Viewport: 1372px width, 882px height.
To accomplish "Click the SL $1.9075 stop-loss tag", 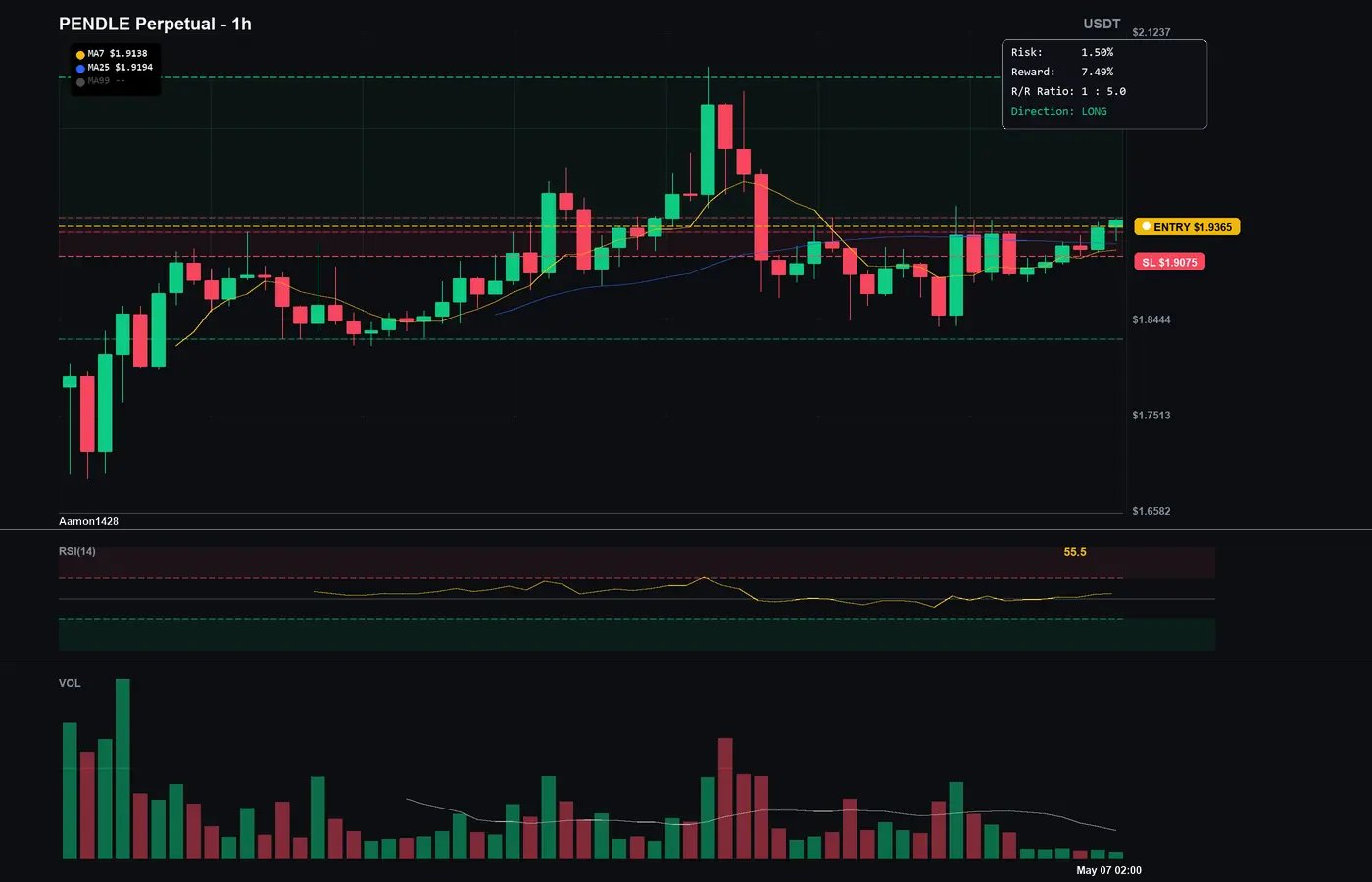I will 1169,262.
